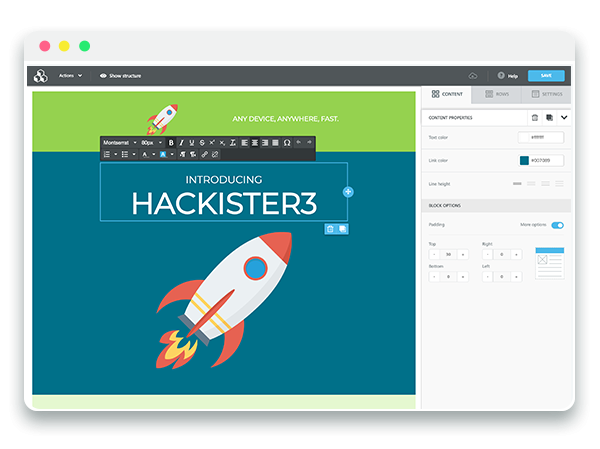Toggle Show structure view
The height and width of the screenshot is (449, 600).
121,75
